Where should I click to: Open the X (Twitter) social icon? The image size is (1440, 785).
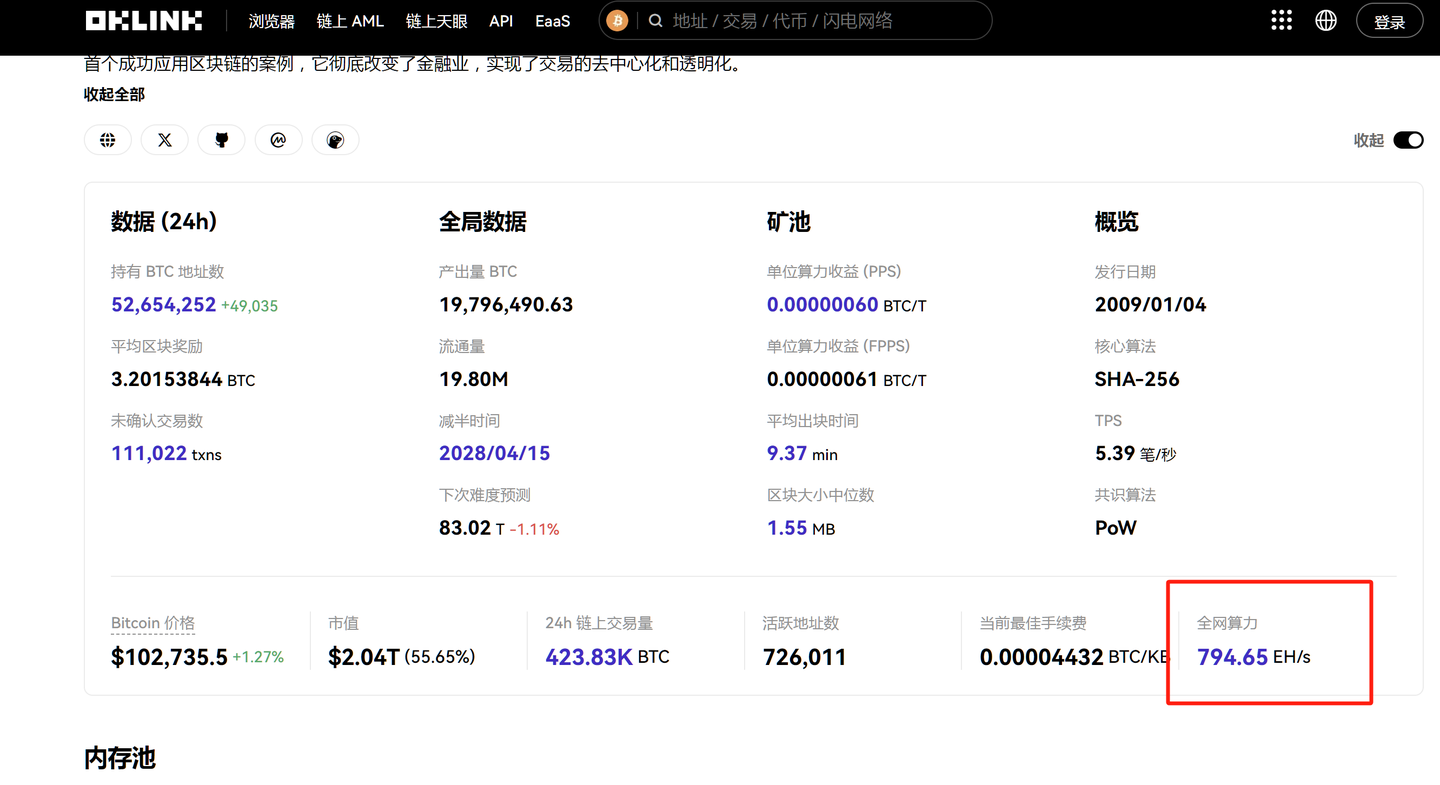point(164,139)
